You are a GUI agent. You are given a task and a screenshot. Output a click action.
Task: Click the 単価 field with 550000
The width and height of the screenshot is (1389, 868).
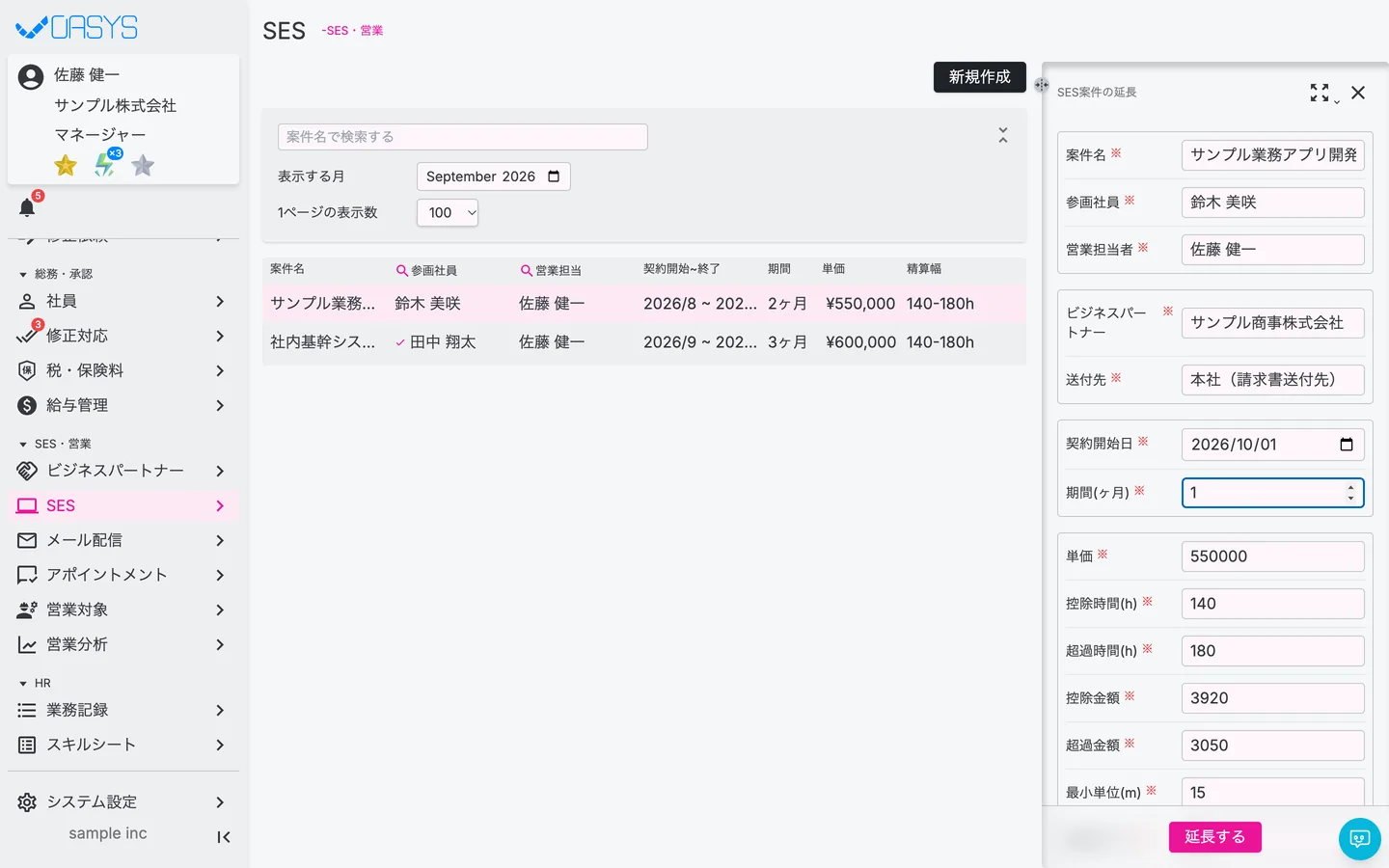point(1272,556)
